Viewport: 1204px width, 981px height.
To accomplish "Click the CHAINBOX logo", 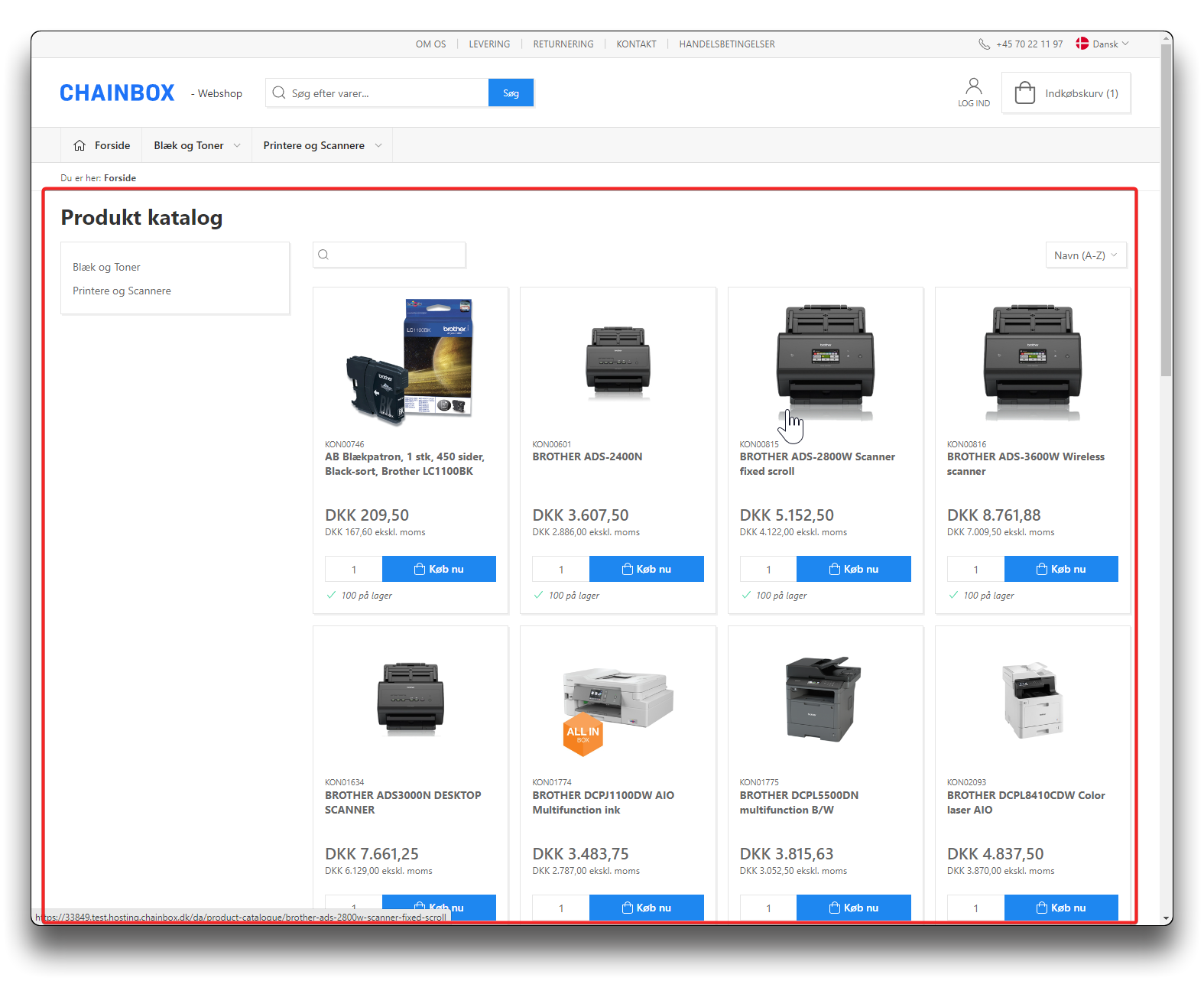I will click(117, 93).
